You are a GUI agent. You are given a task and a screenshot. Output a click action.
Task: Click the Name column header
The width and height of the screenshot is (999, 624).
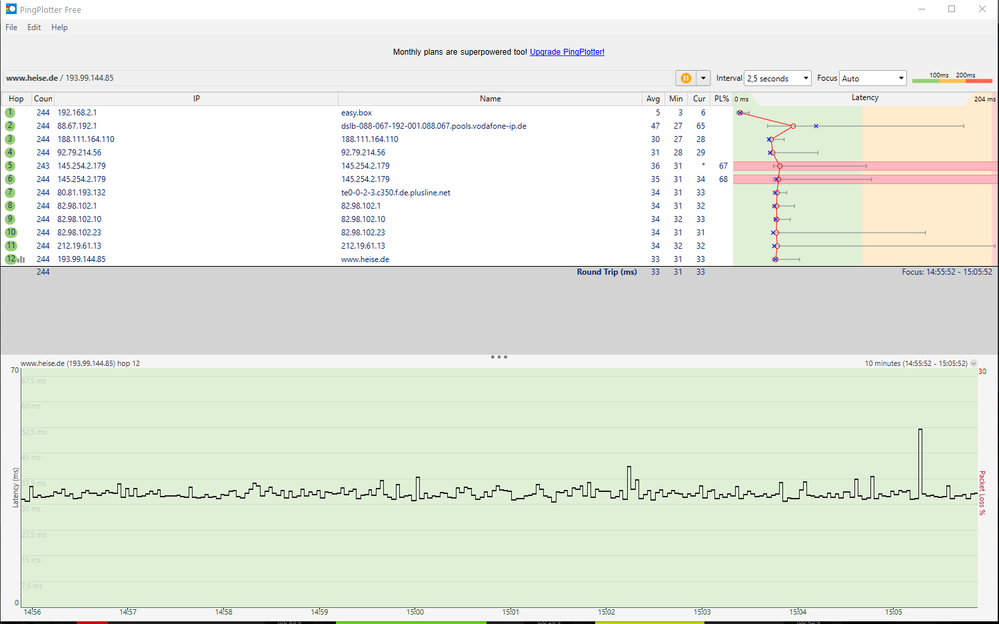490,99
